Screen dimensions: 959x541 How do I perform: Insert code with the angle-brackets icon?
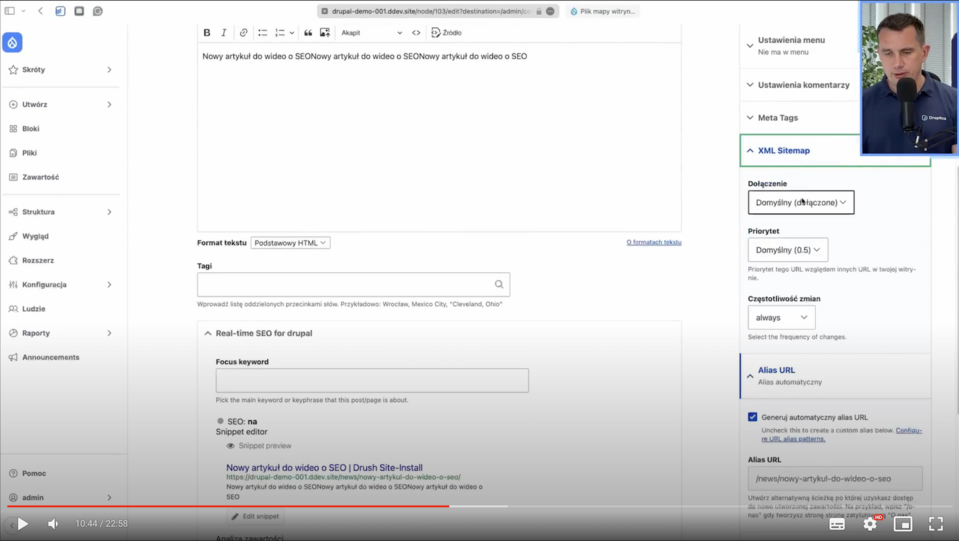pyautogui.click(x=416, y=32)
